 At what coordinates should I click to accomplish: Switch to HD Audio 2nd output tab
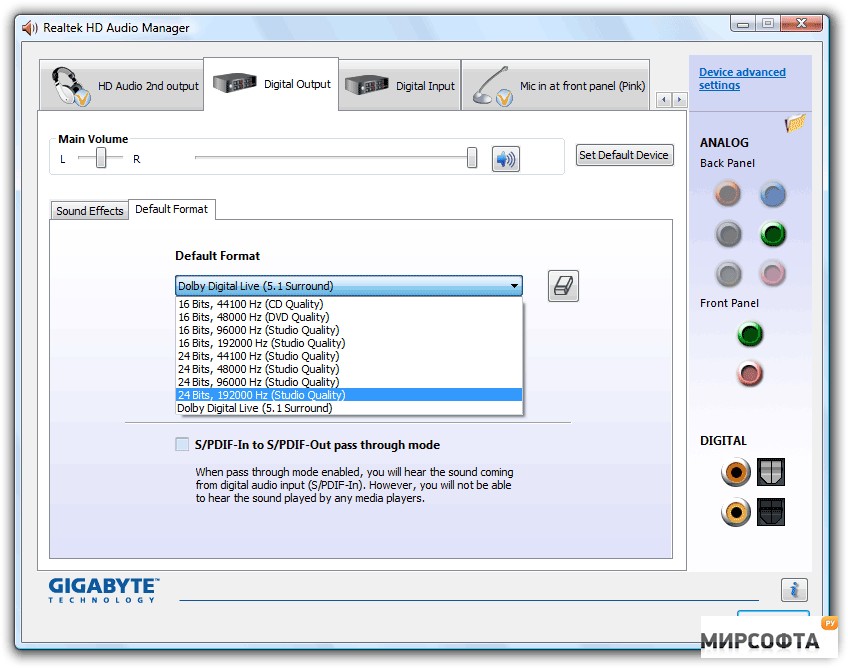pos(122,85)
